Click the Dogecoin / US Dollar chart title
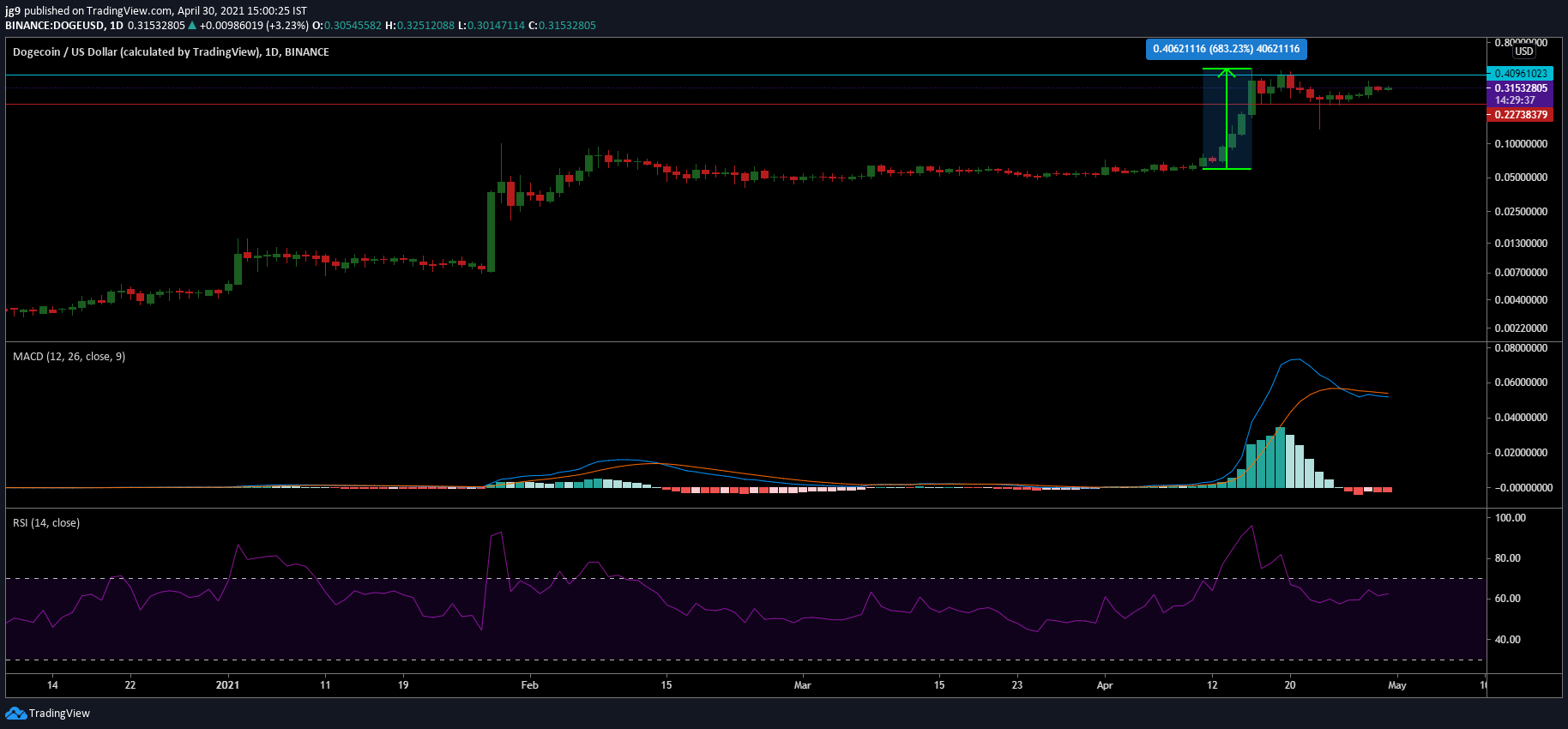Screen dimensions: 1568x729 coord(171,51)
